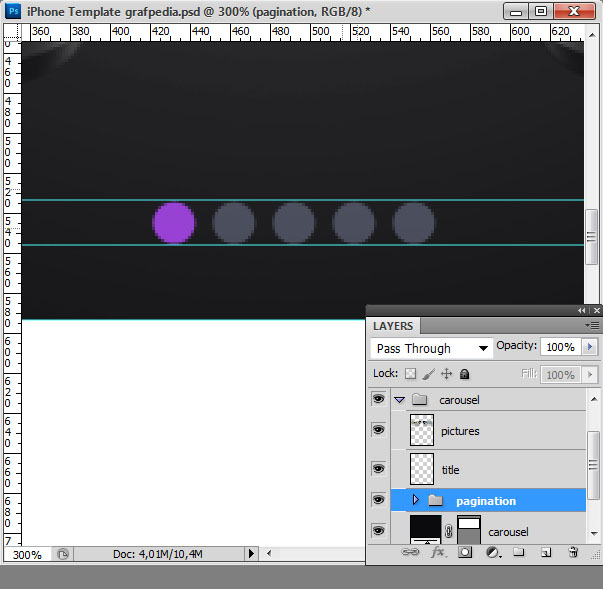Lock layer position
Screen dimensions: 603x589
[446, 374]
